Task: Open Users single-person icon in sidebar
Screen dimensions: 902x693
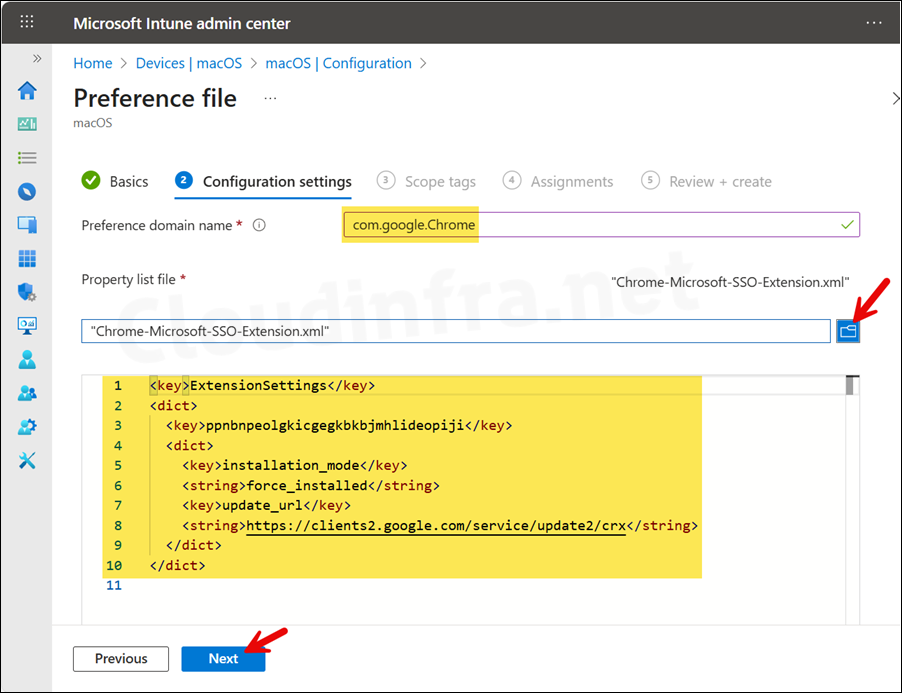Action: [x=27, y=359]
